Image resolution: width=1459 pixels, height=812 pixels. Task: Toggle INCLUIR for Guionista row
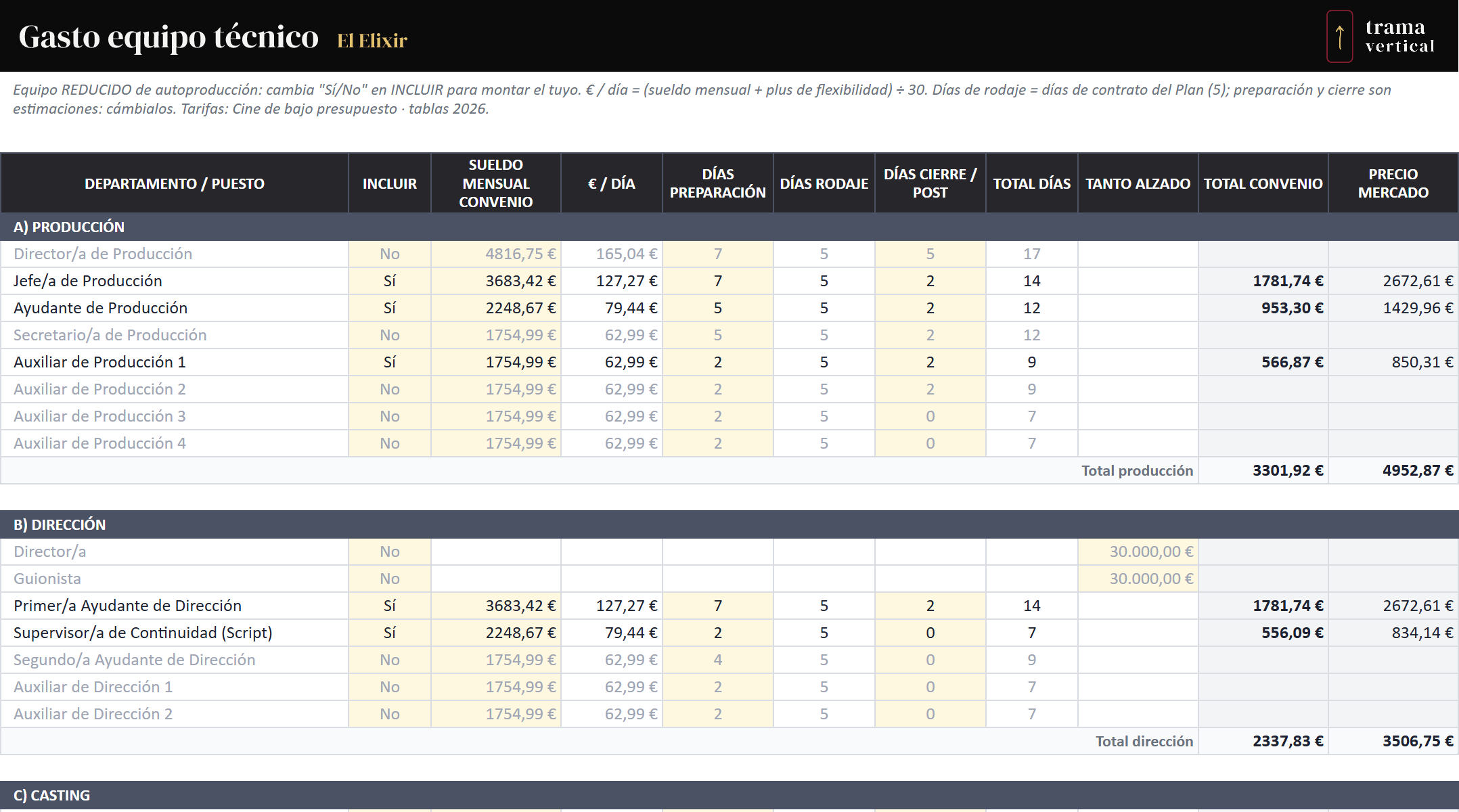tap(390, 579)
